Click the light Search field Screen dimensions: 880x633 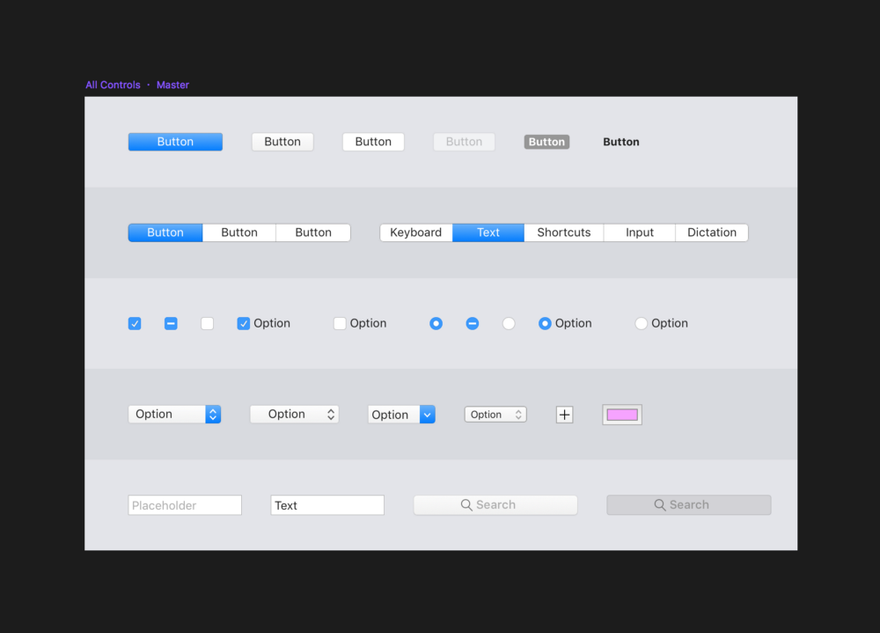coord(495,505)
